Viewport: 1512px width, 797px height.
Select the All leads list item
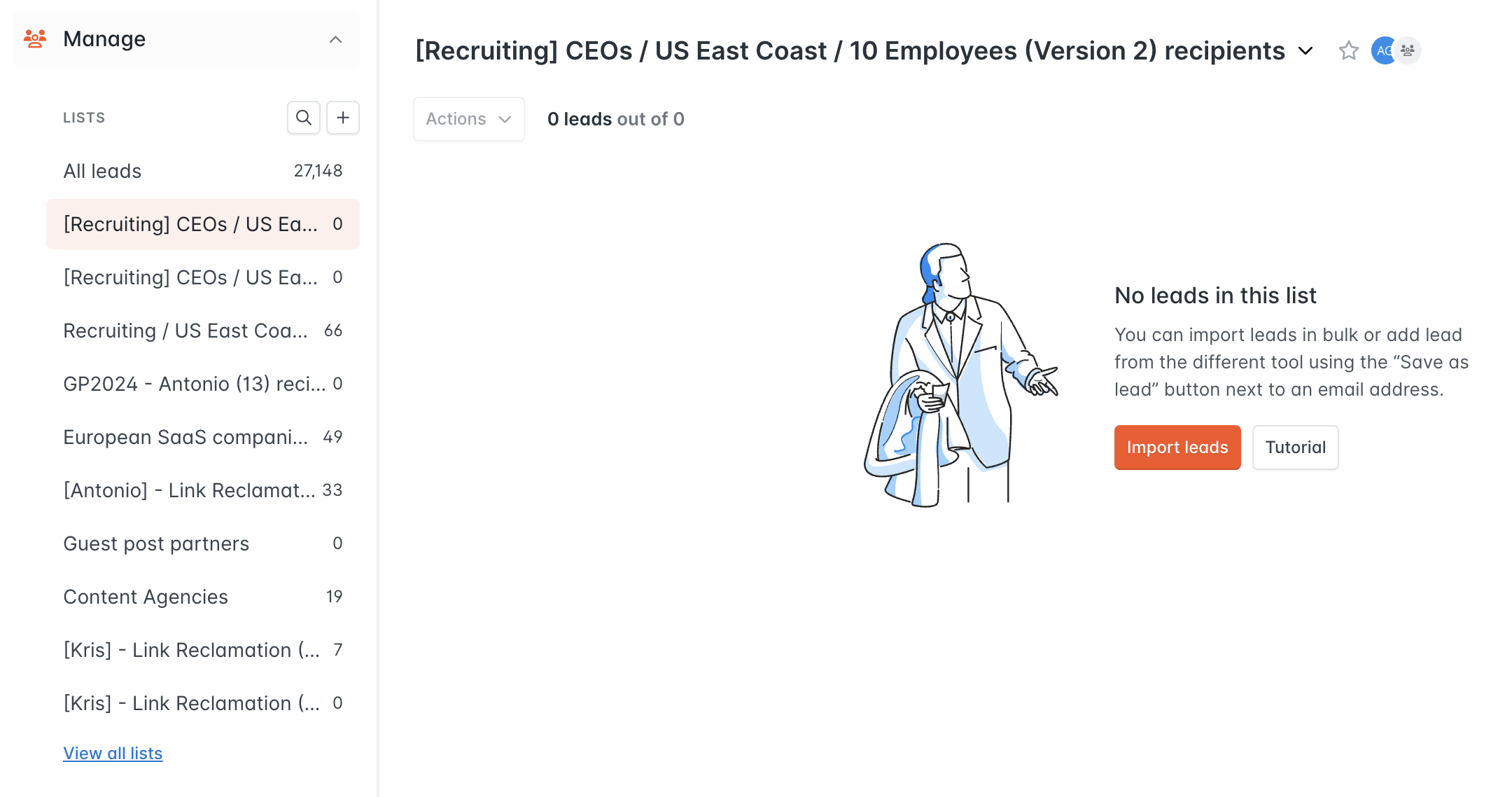(x=102, y=171)
